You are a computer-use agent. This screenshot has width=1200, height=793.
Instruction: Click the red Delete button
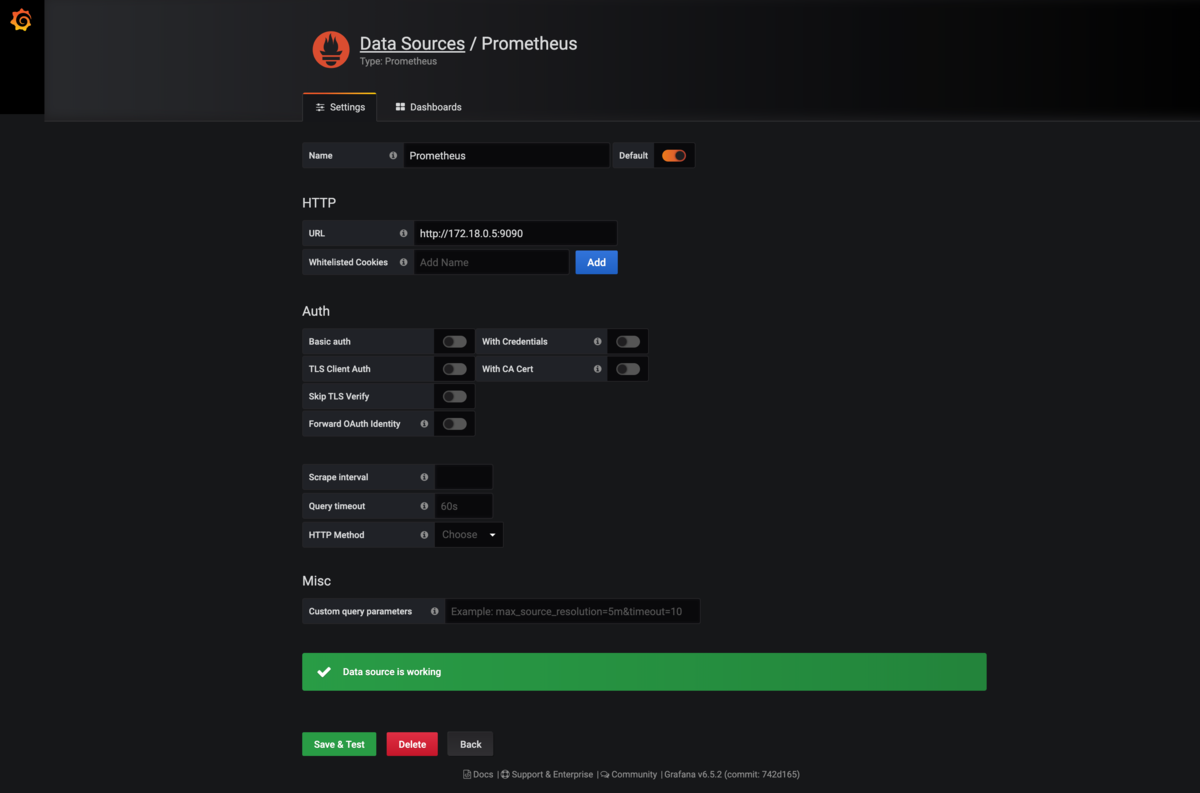(x=412, y=744)
